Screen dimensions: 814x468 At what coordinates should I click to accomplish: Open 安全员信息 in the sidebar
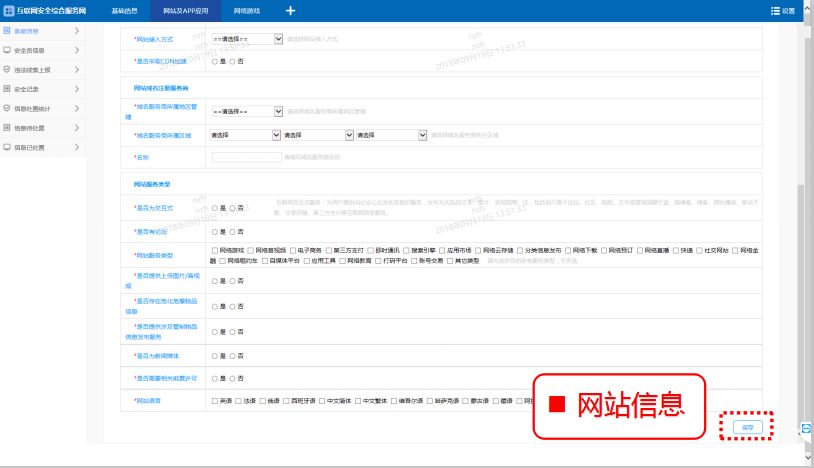click(29, 51)
